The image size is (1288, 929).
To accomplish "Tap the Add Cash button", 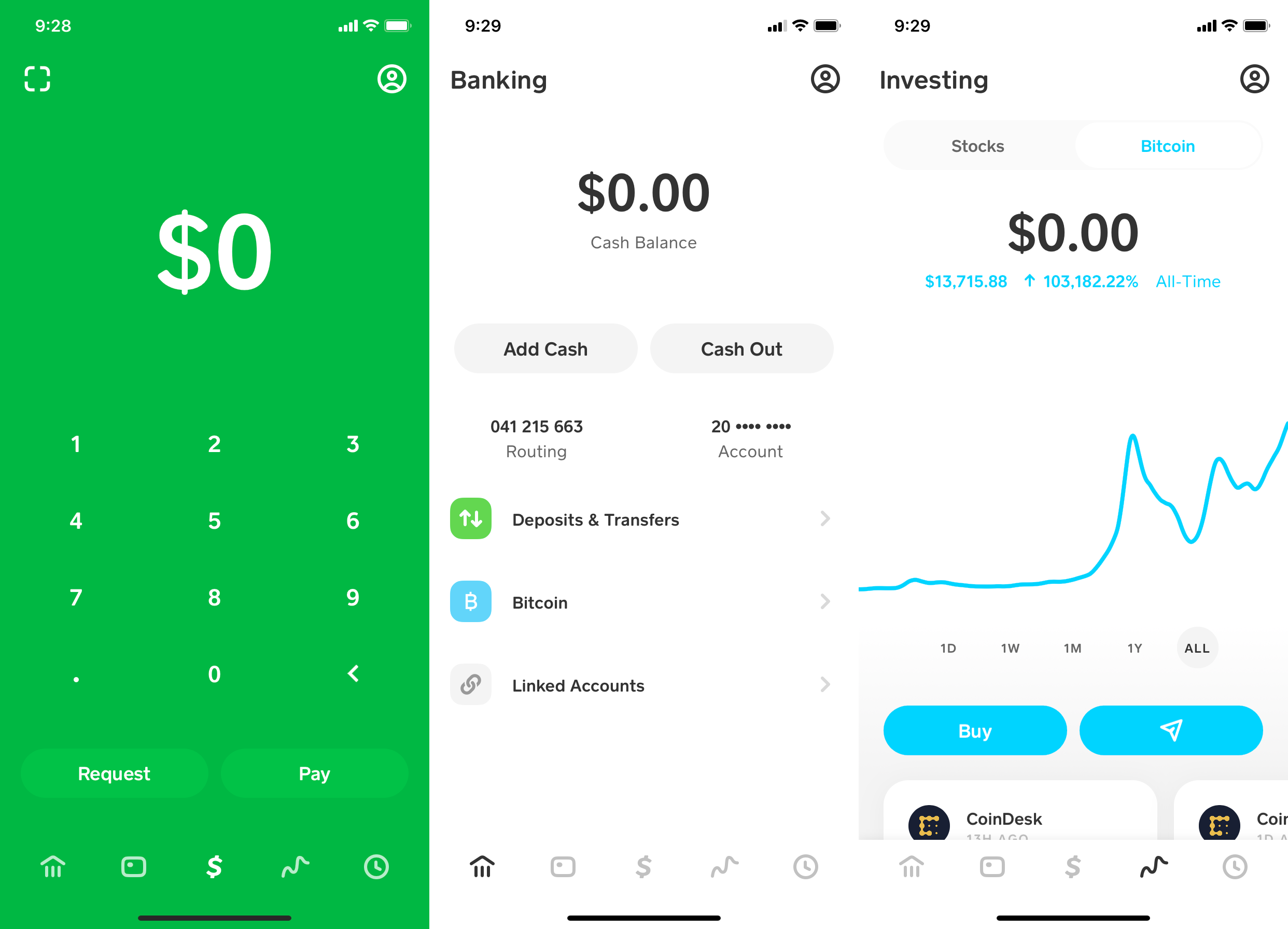I will [548, 348].
